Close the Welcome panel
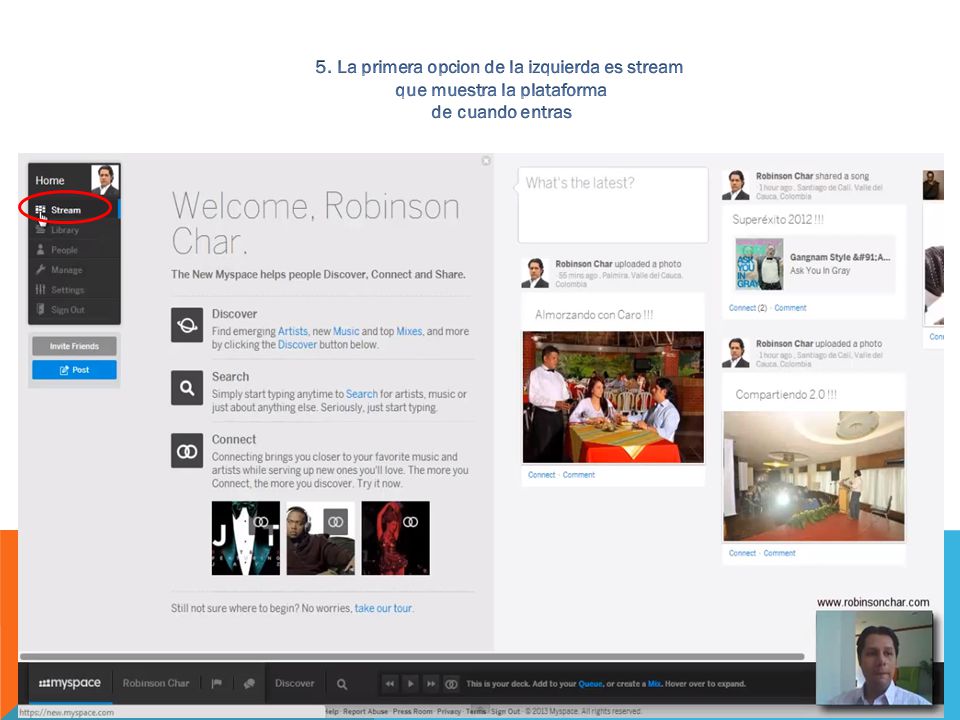Image resolution: width=960 pixels, height=720 pixels. point(486,160)
